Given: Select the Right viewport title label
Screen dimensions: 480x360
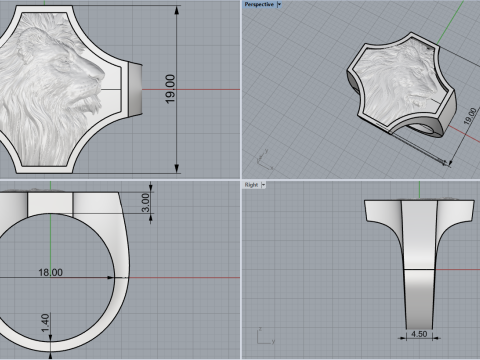Looking at the screenshot, I should 251,185.
